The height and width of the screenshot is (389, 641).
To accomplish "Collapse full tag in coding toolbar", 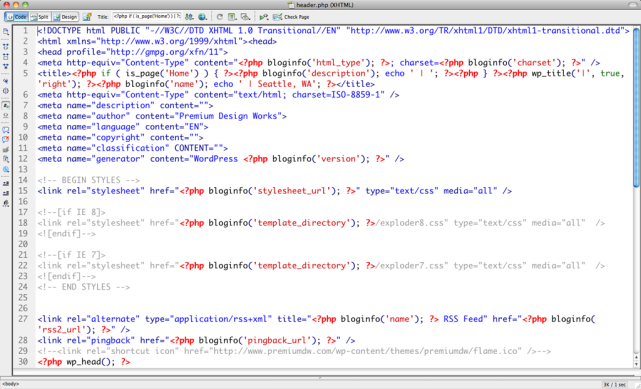I will pyautogui.click(x=6, y=47).
